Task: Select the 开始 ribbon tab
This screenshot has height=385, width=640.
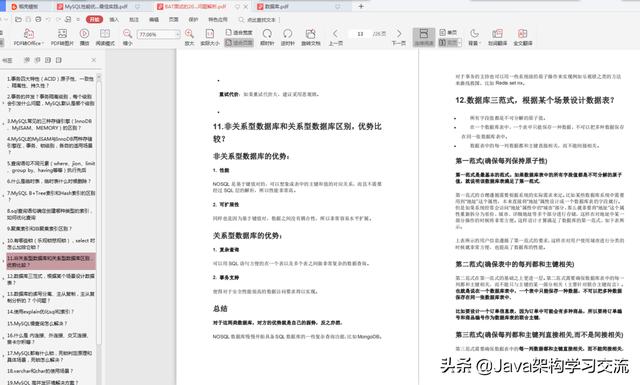Action: (94, 19)
